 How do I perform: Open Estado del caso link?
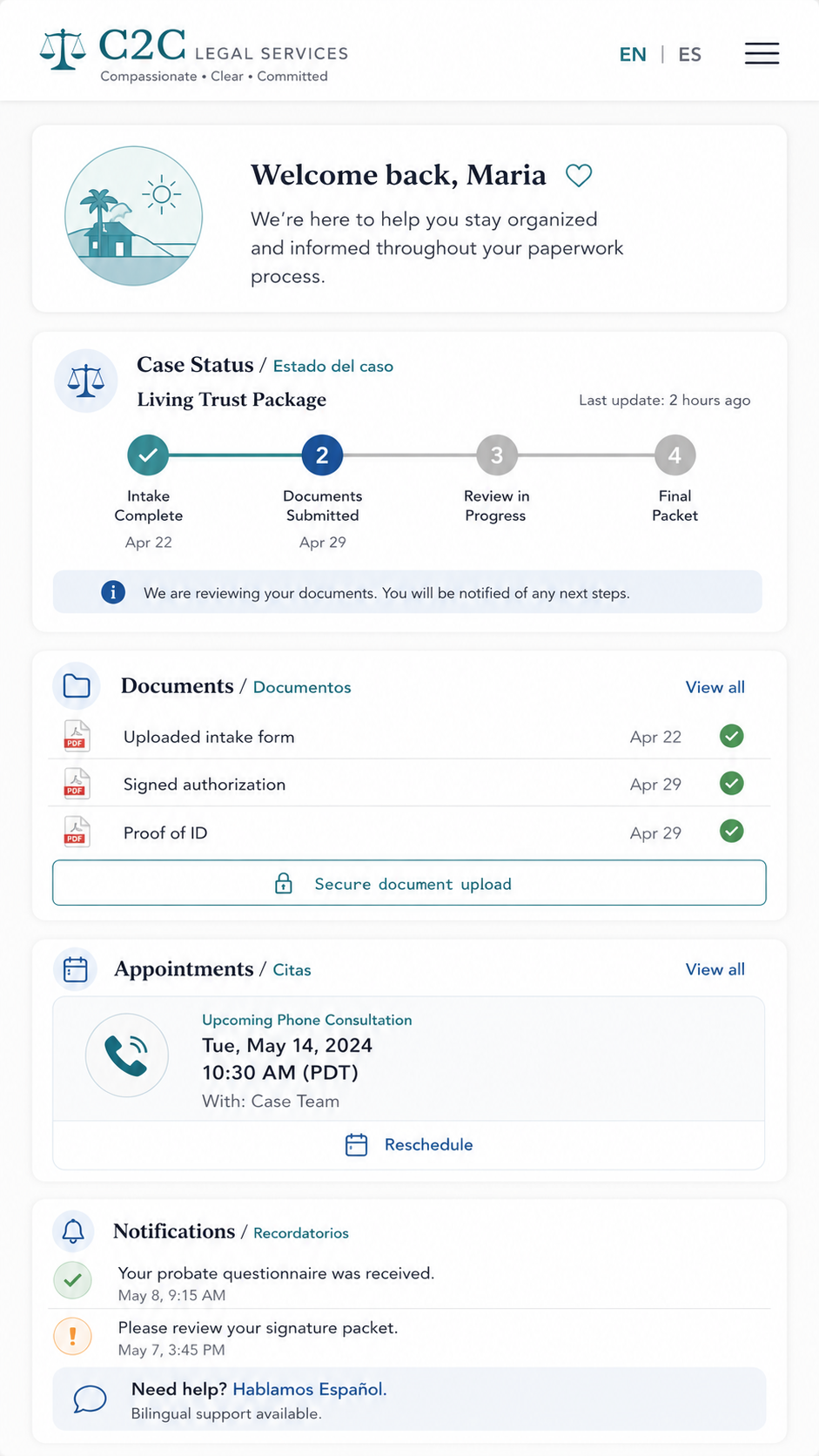[333, 366]
